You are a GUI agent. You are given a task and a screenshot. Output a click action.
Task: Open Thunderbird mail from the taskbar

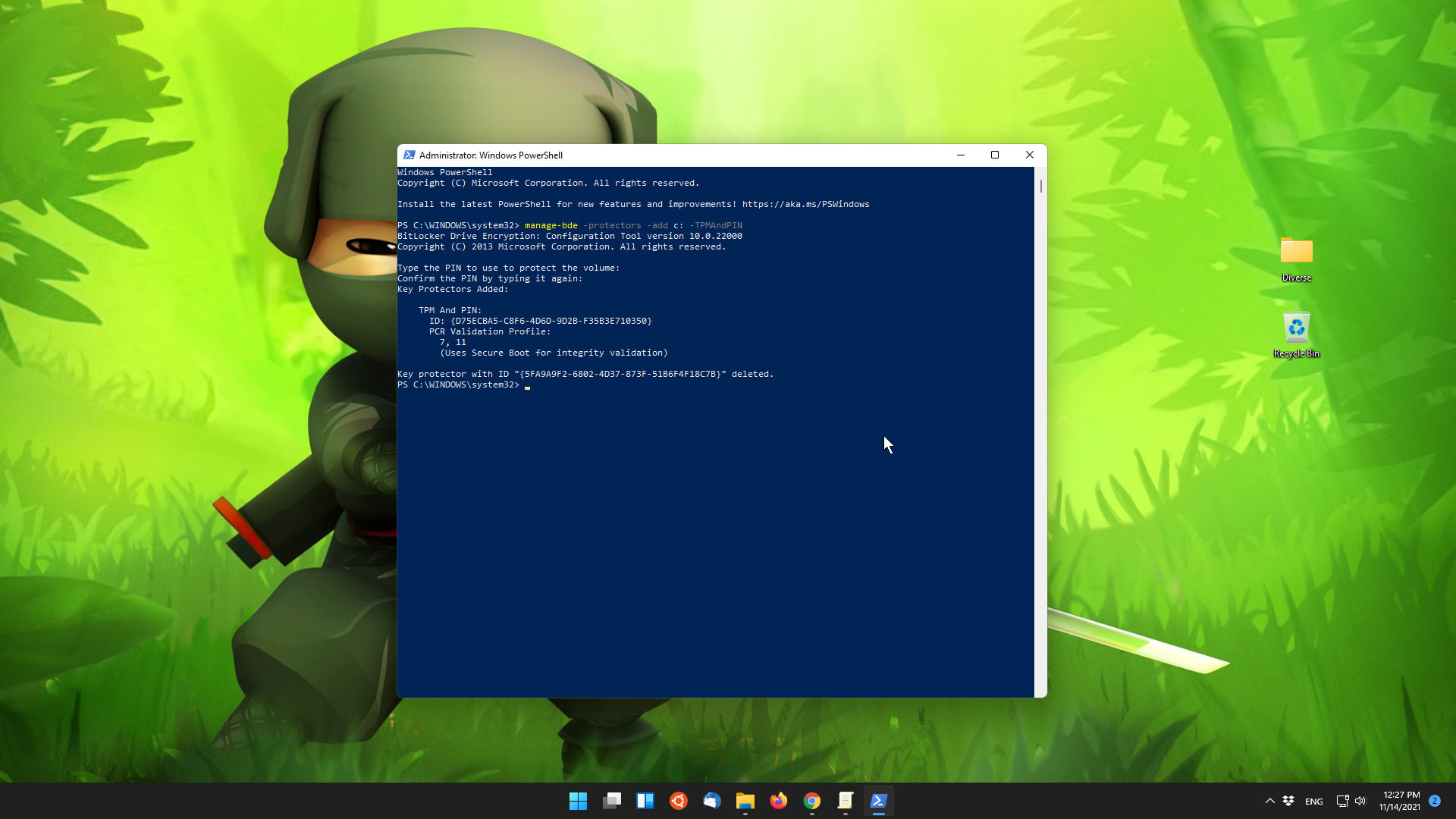pos(712,801)
